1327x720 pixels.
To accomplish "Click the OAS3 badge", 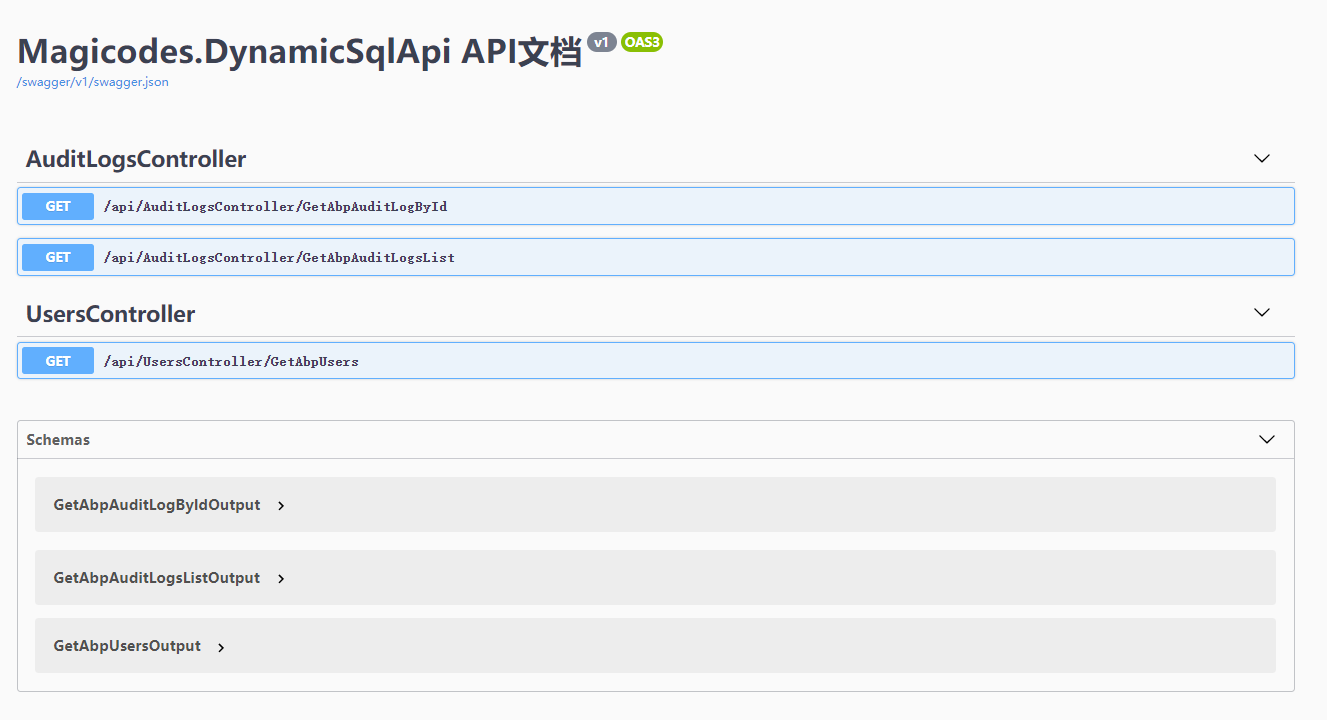I will (x=642, y=42).
